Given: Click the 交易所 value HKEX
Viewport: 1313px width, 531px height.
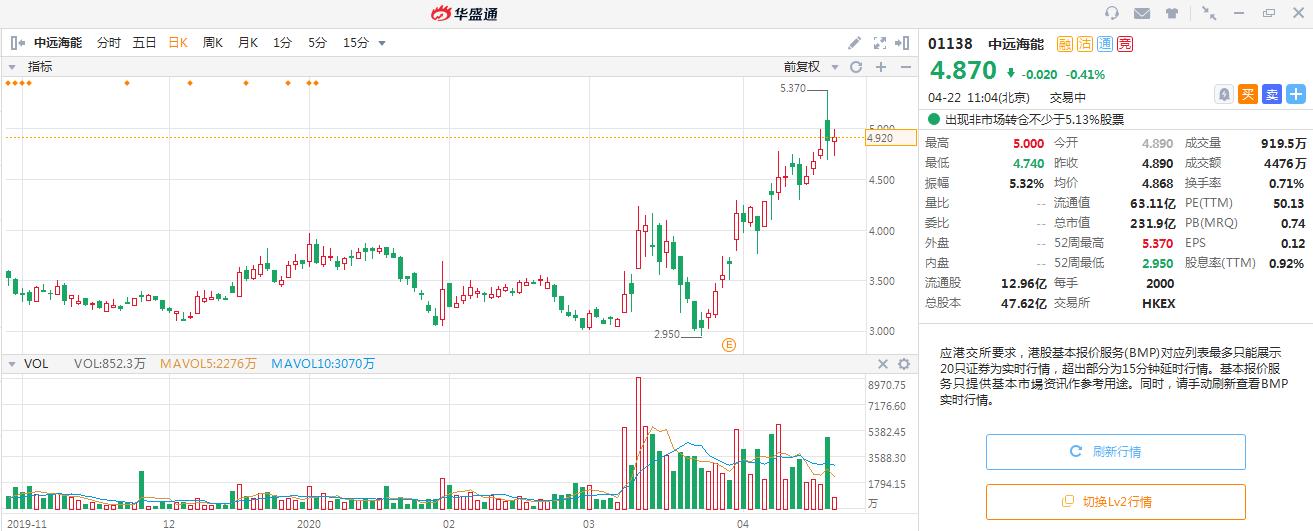Looking at the screenshot, I should (1159, 303).
